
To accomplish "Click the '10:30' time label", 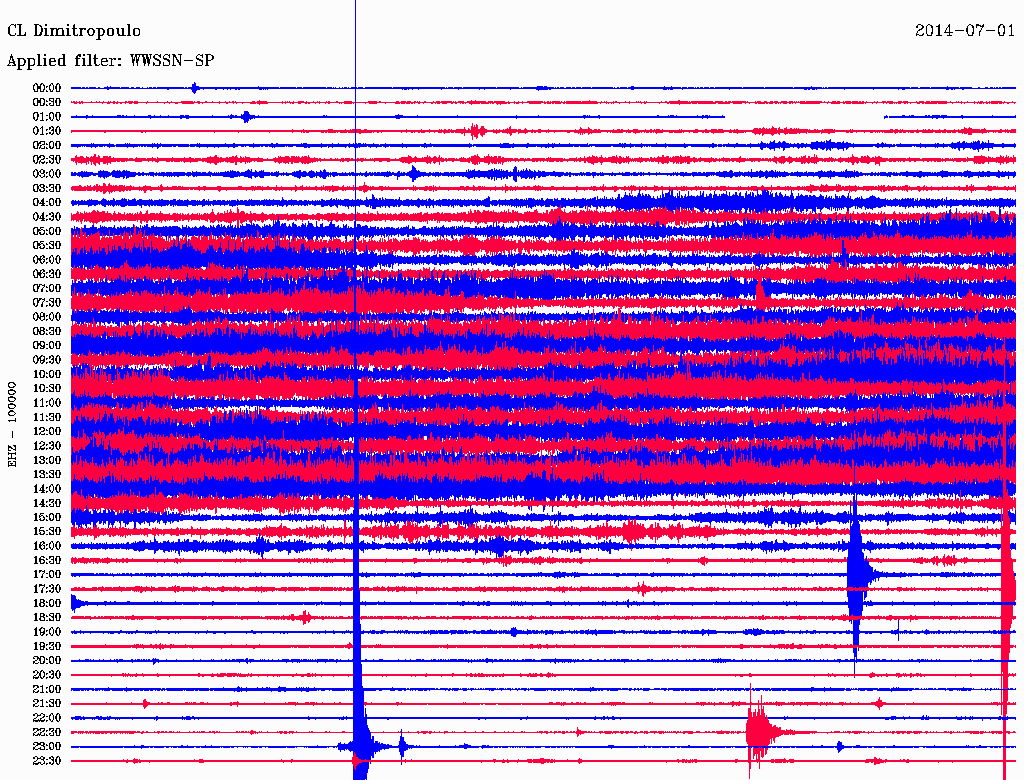I will point(47,389).
